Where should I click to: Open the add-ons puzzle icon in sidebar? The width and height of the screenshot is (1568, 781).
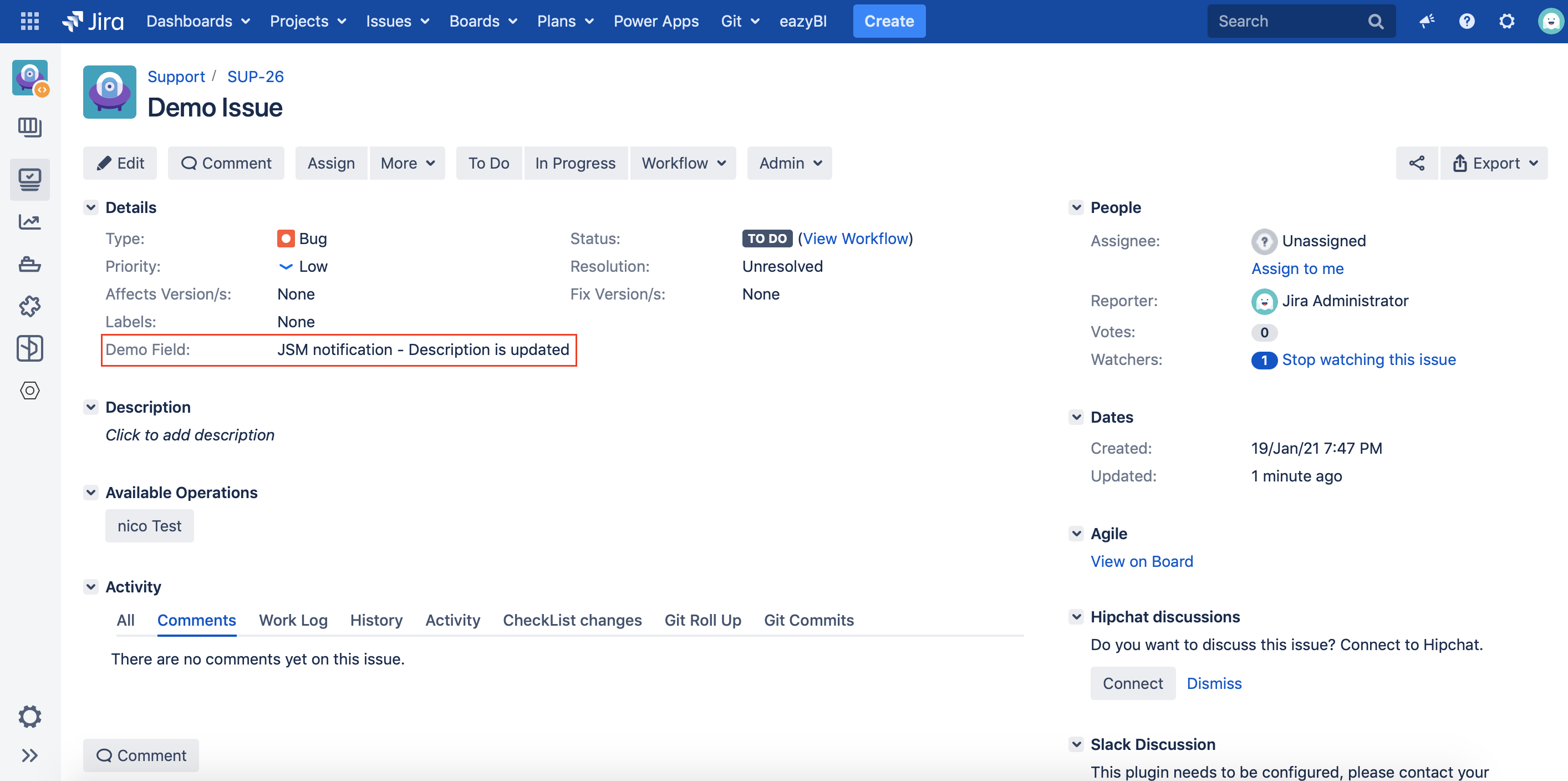pyautogui.click(x=29, y=306)
